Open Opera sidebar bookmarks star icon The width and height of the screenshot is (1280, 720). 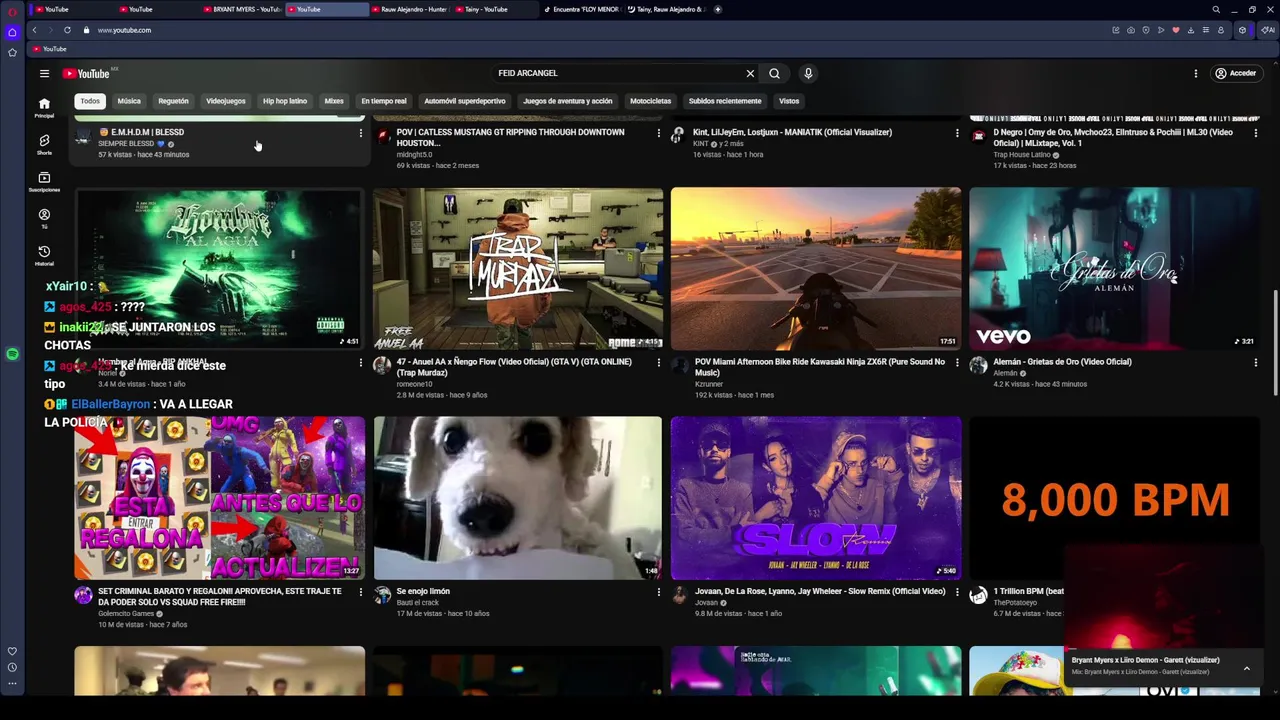tap(12, 52)
